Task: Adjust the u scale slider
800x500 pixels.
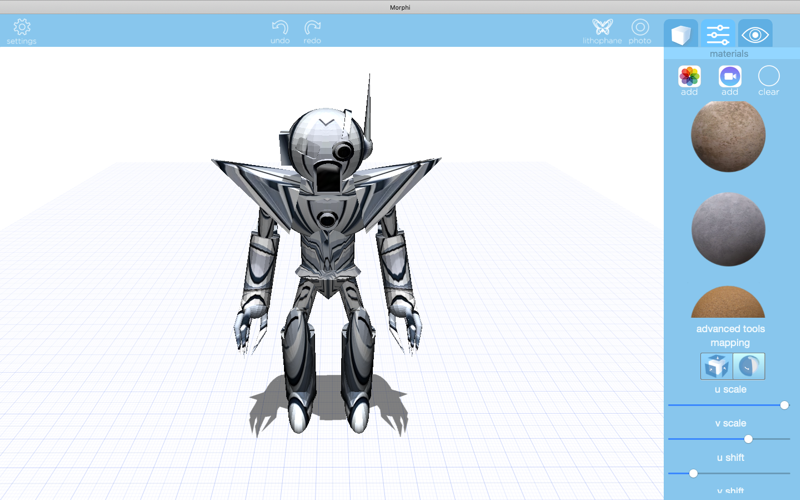Action: click(x=729, y=405)
